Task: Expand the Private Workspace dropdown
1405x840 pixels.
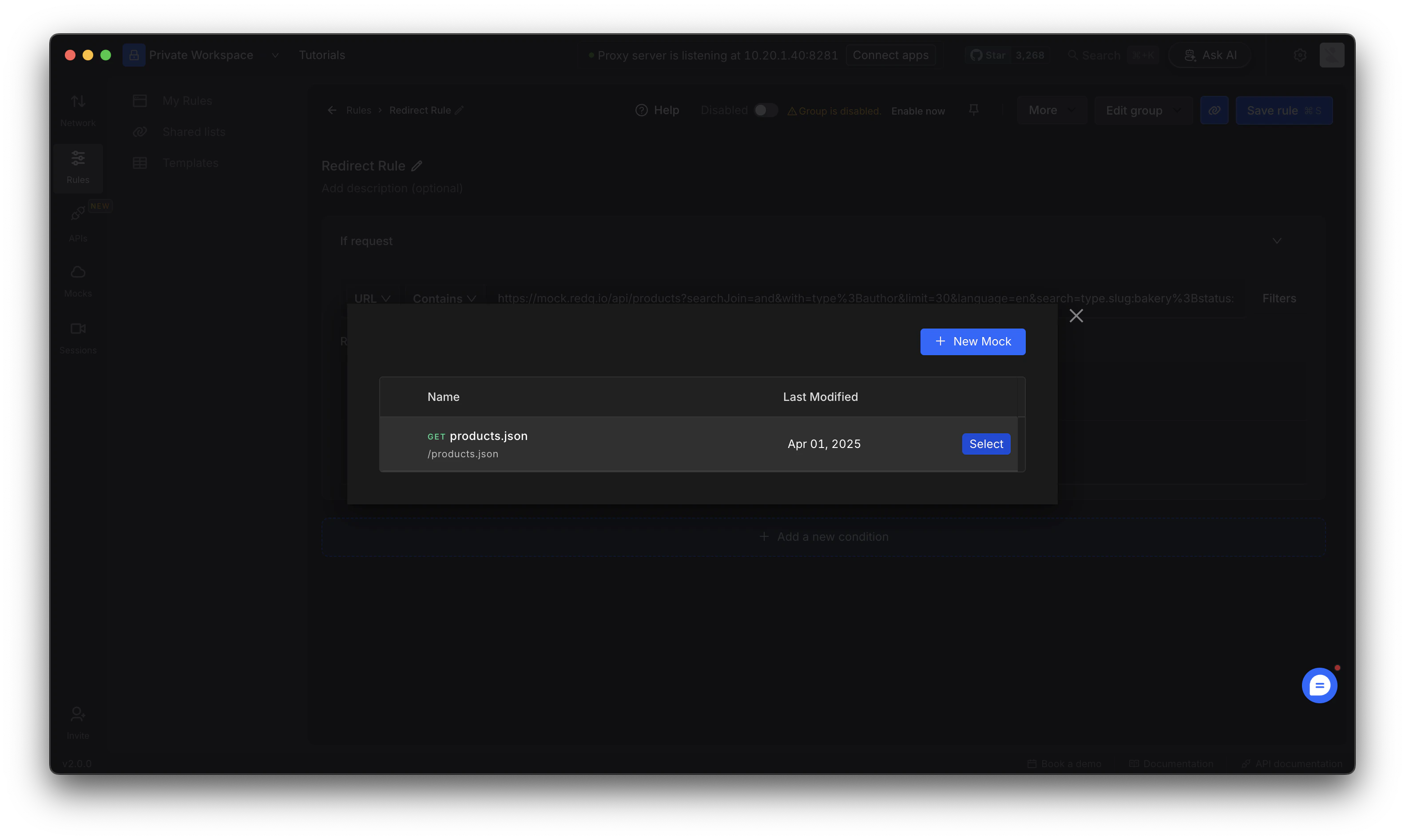Action: point(275,55)
